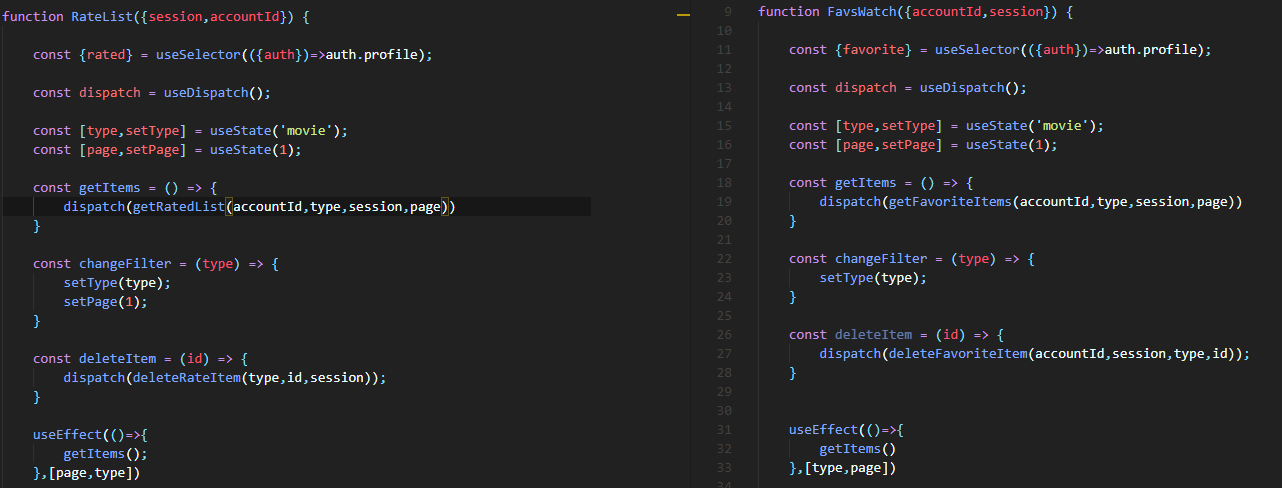
Task: Click line number 9 in right gutter
Action: pos(728,11)
